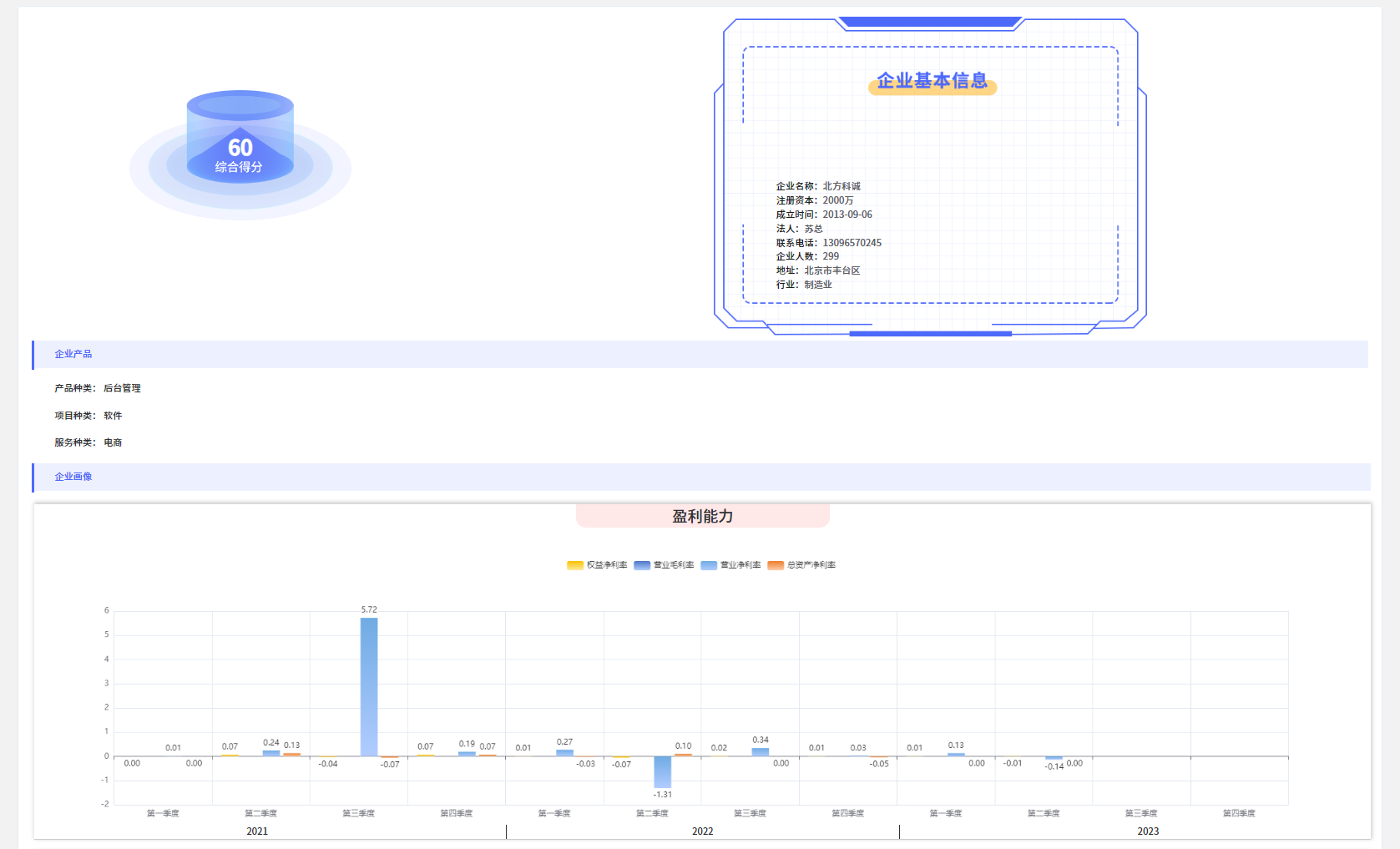The width and height of the screenshot is (1400, 849).
Task: Click the 企业基本信息 card title
Action: [932, 81]
